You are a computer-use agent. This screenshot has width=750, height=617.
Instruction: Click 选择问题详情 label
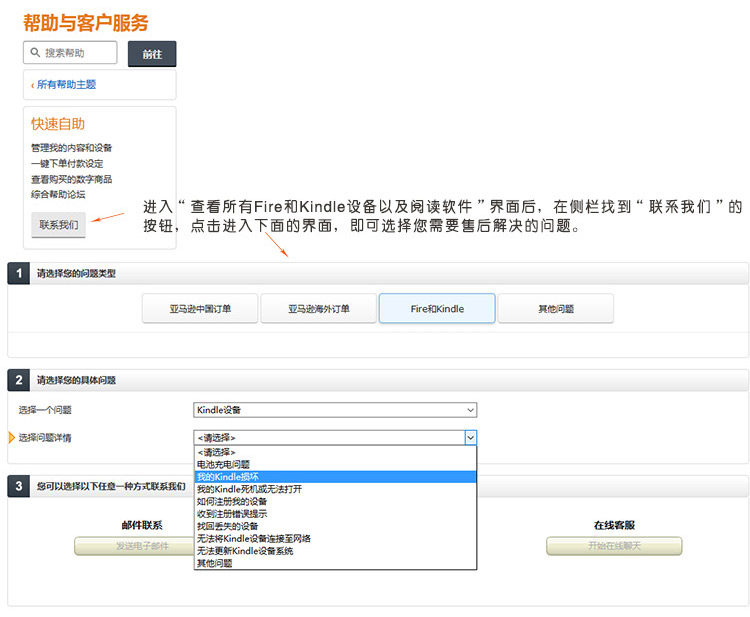click(x=45, y=438)
